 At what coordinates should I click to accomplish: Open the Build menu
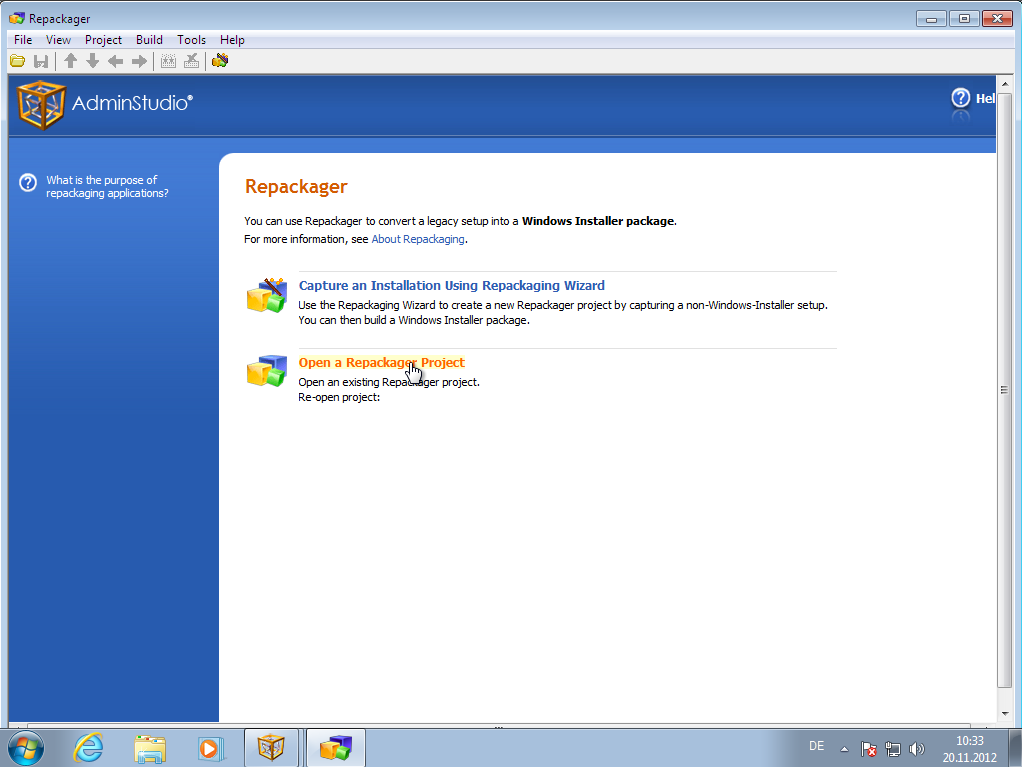[149, 40]
